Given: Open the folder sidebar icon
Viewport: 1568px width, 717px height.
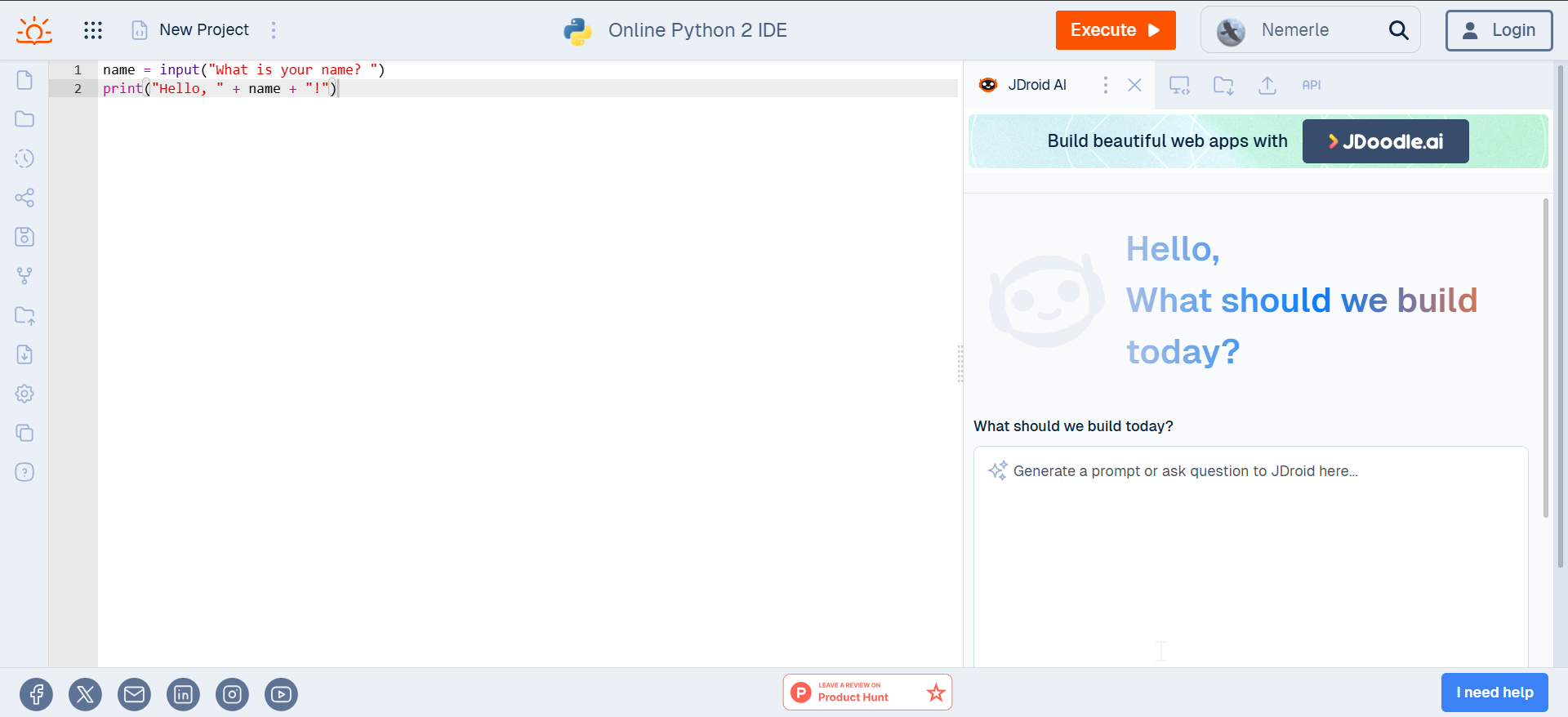Looking at the screenshot, I should (x=24, y=119).
